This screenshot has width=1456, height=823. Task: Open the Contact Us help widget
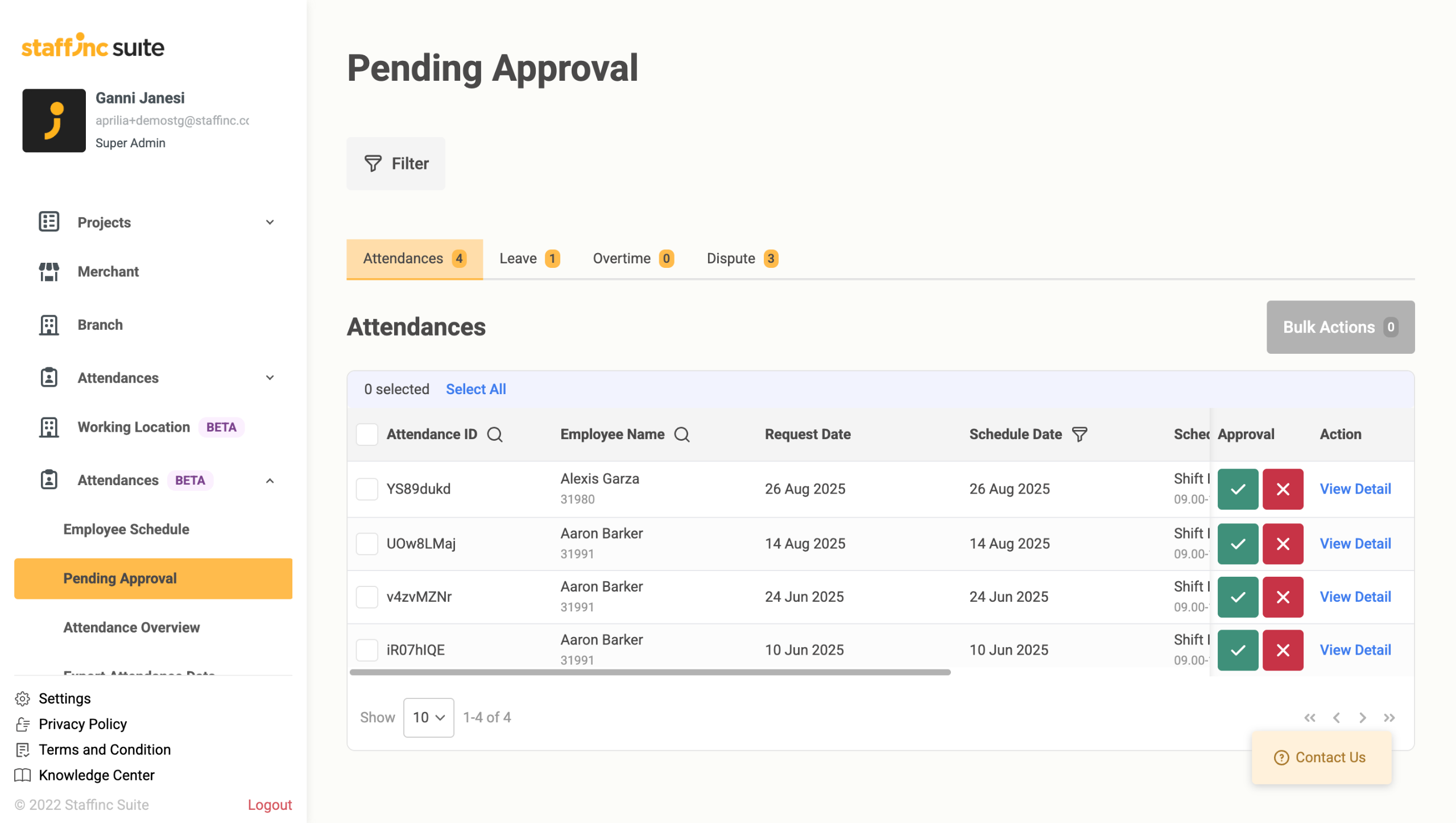click(1321, 758)
